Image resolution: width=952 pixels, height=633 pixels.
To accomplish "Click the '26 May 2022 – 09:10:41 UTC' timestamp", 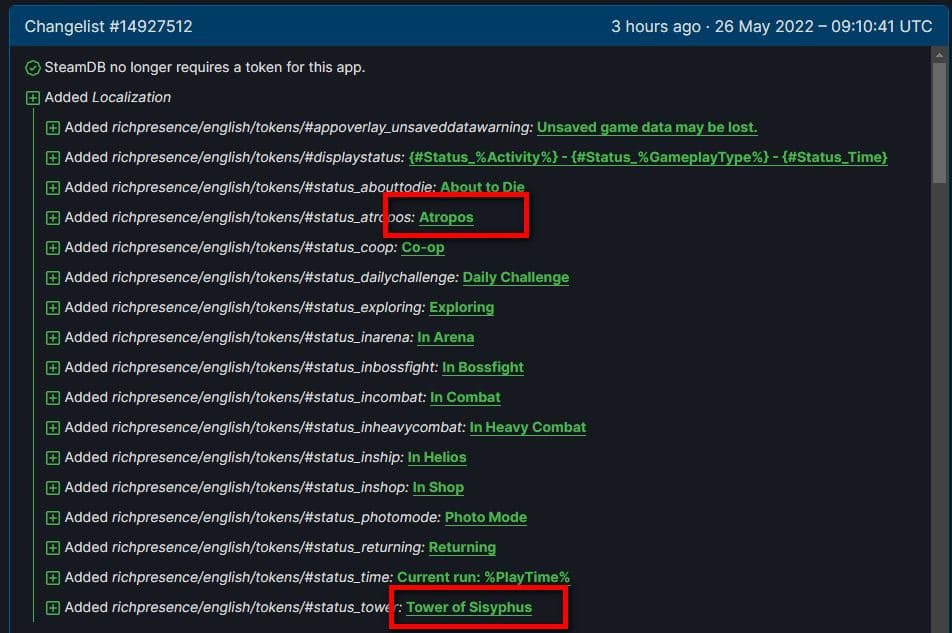I will pyautogui.click(x=823, y=27).
